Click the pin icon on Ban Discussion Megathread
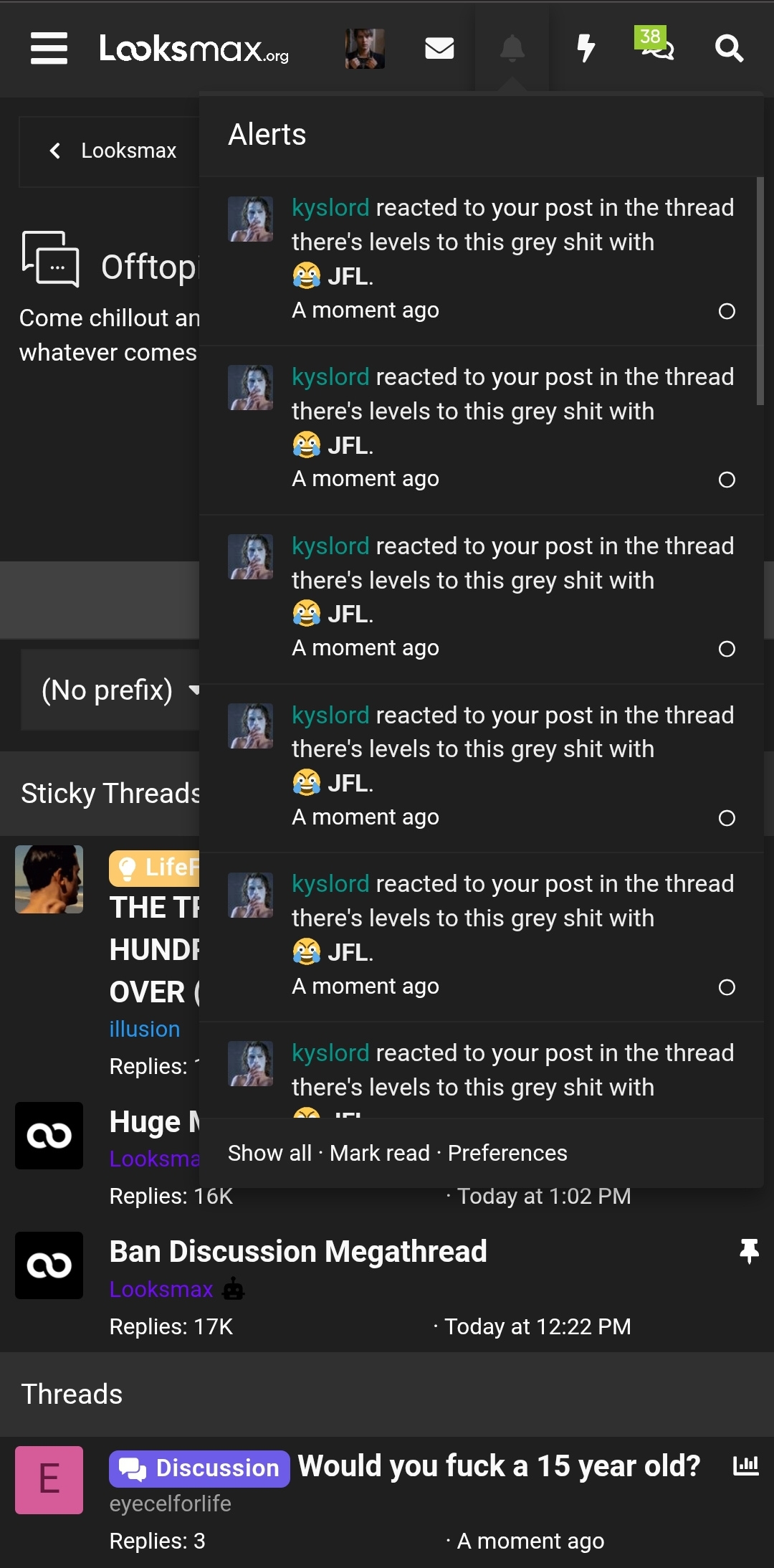The image size is (774, 1568). pos(749,1251)
